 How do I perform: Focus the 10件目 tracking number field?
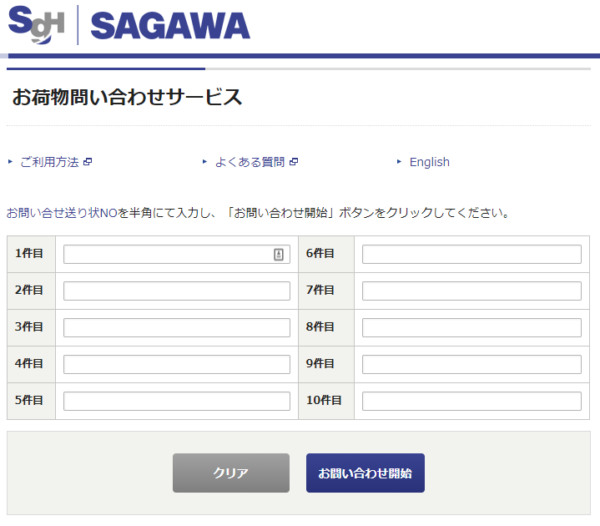point(471,401)
